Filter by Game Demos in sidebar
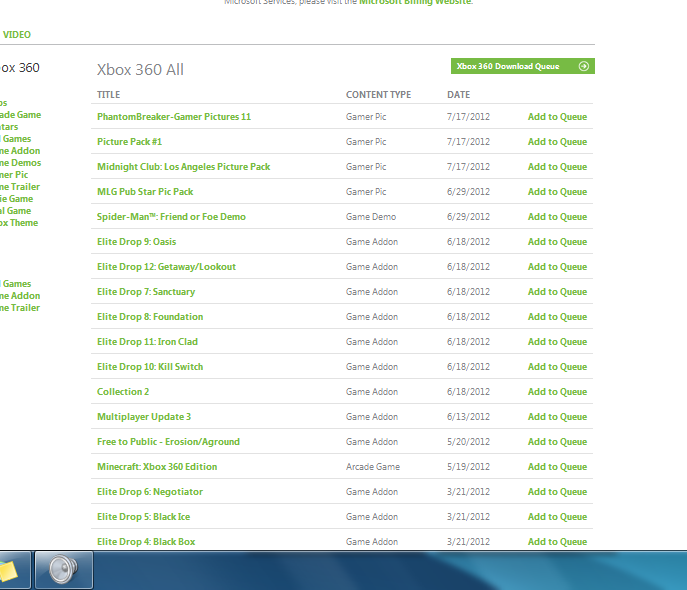The image size is (687, 590). pos(21,163)
